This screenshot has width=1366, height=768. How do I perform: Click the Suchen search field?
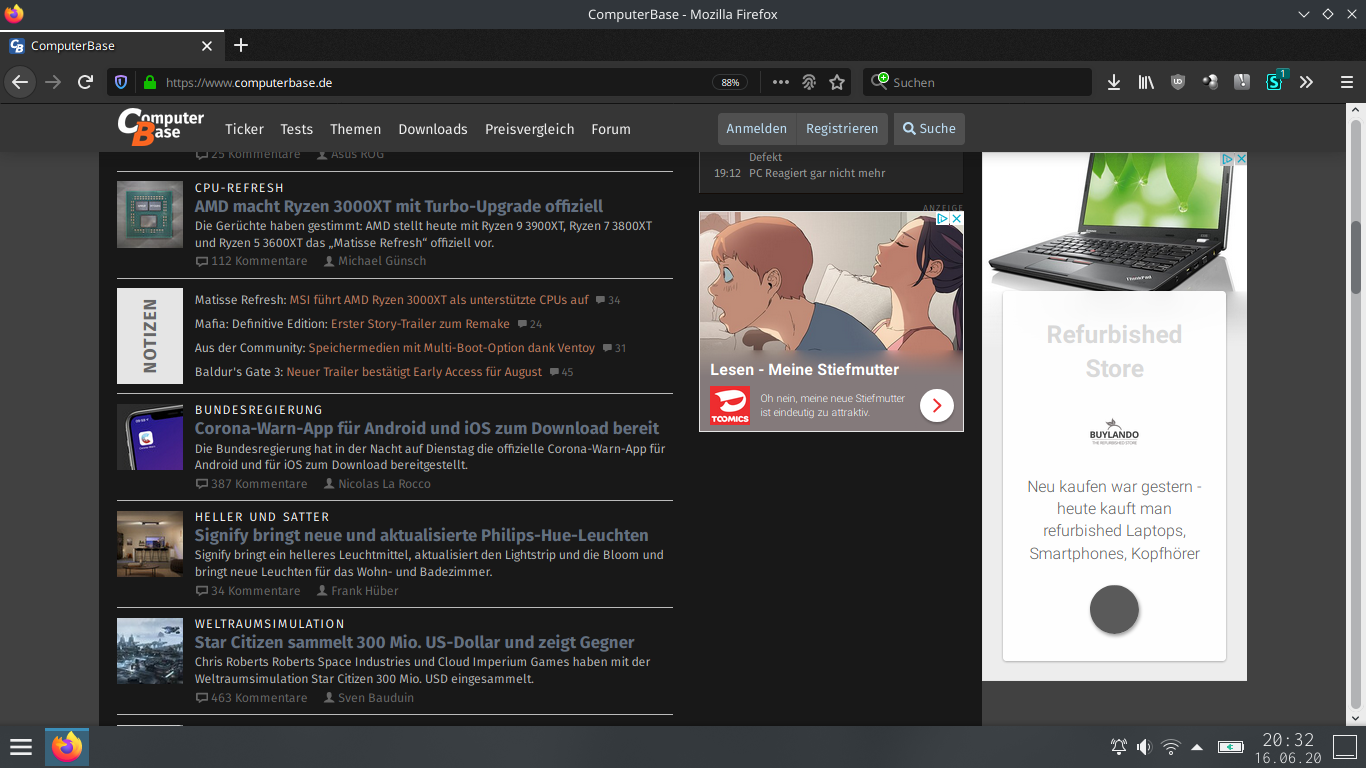pyautogui.click(x=977, y=82)
